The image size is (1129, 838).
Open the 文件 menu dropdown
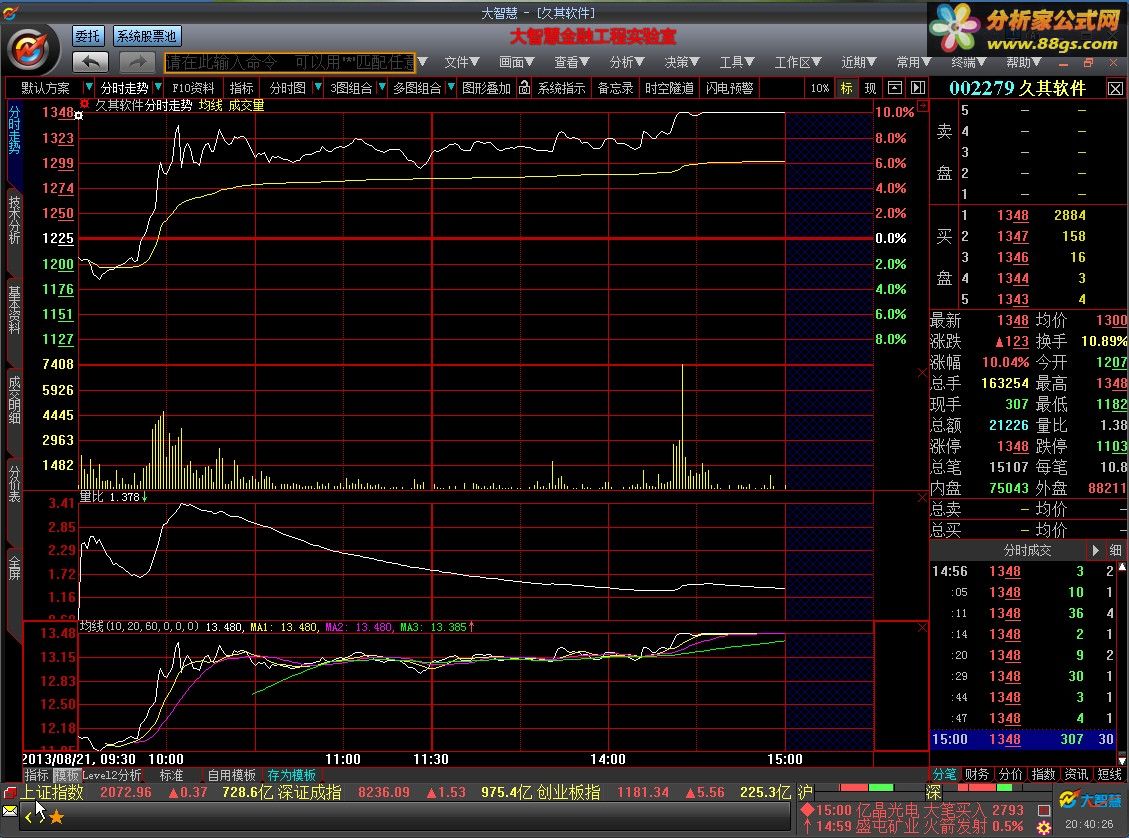click(x=461, y=63)
